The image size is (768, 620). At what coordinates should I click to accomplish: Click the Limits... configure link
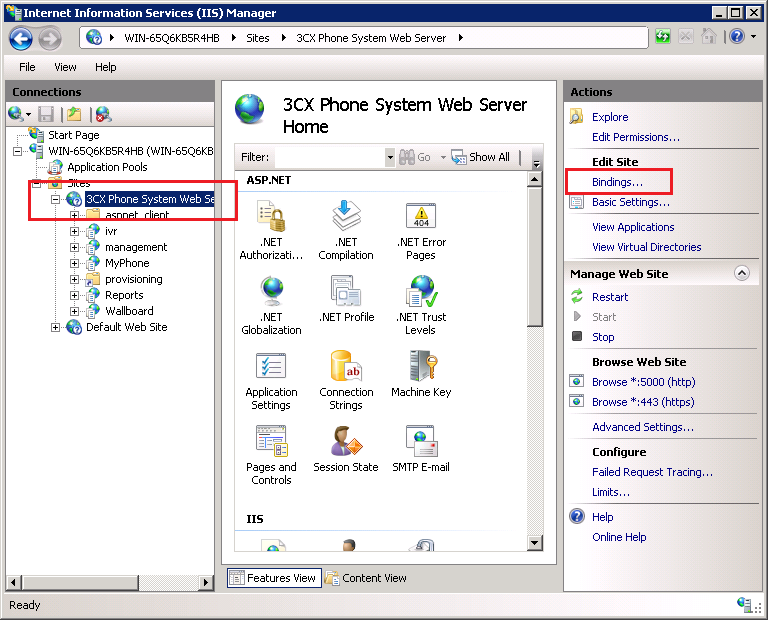pyautogui.click(x=611, y=492)
